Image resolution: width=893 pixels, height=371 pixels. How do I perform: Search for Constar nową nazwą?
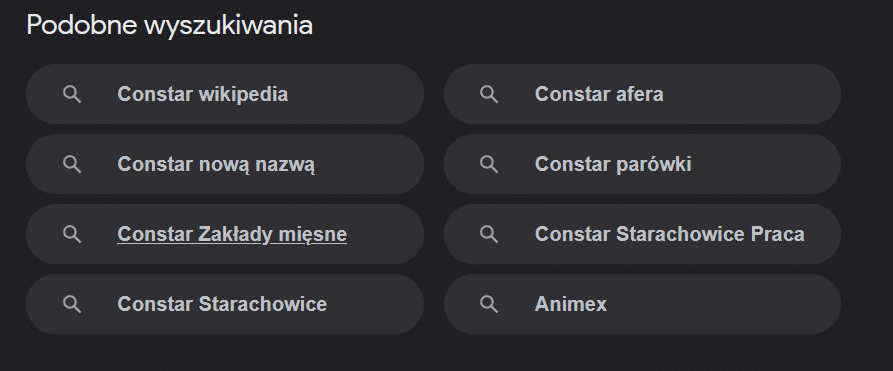click(x=216, y=164)
